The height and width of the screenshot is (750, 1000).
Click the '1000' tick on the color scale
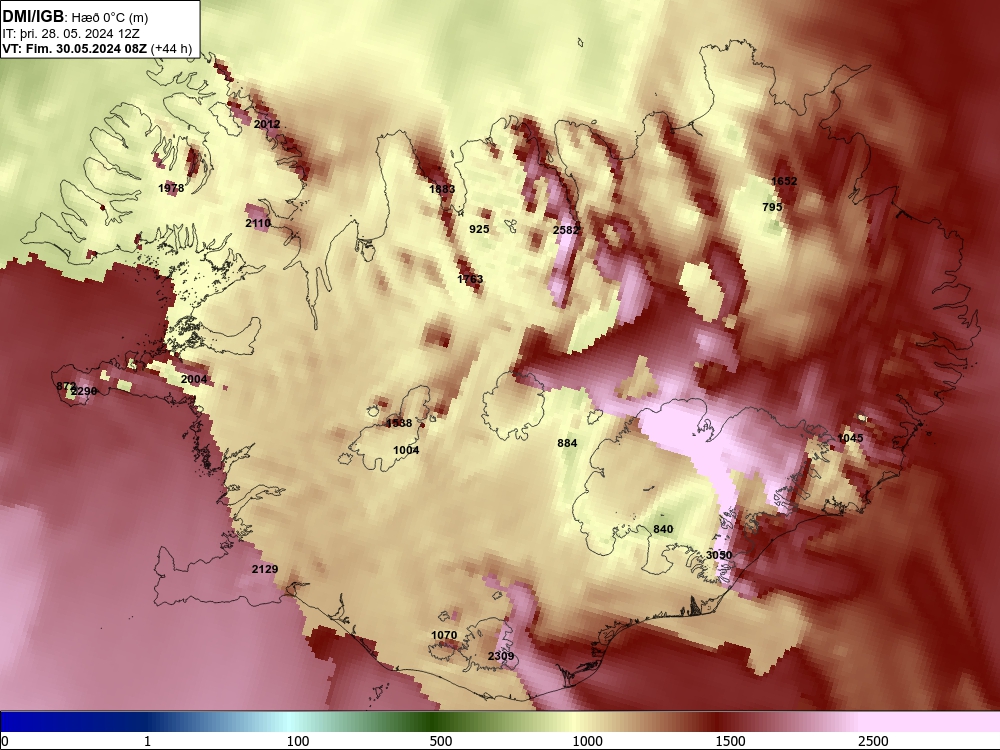(587, 741)
